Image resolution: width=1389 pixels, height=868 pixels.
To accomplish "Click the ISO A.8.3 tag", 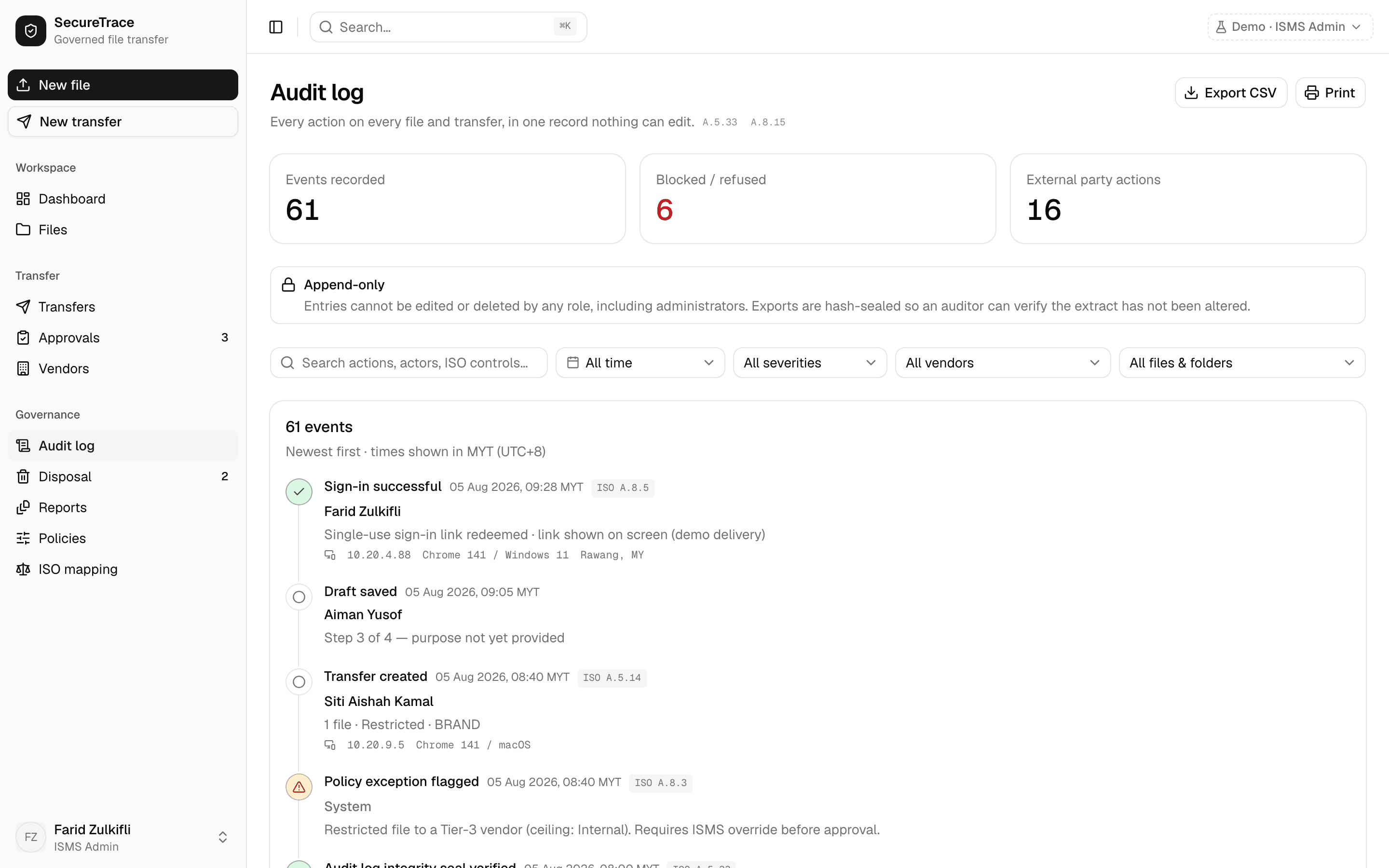I will click(x=661, y=783).
